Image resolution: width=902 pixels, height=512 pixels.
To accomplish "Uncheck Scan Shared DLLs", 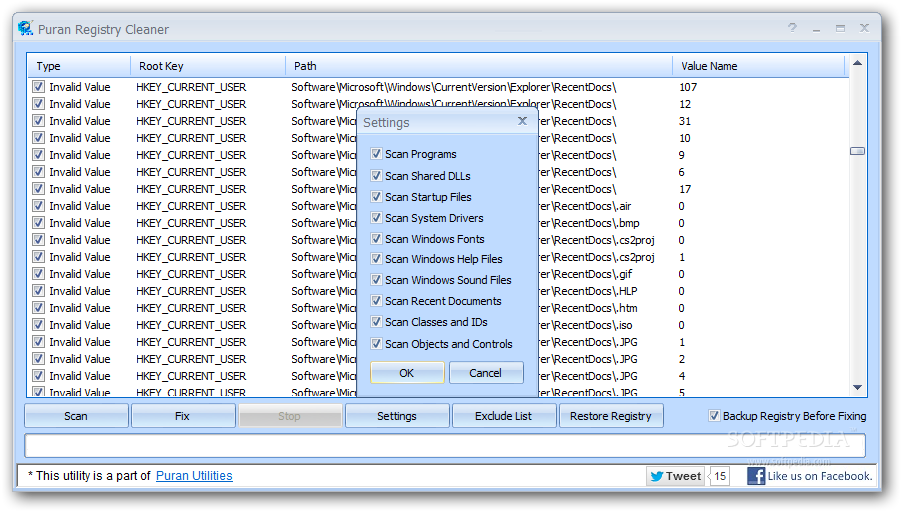I will pos(376,175).
